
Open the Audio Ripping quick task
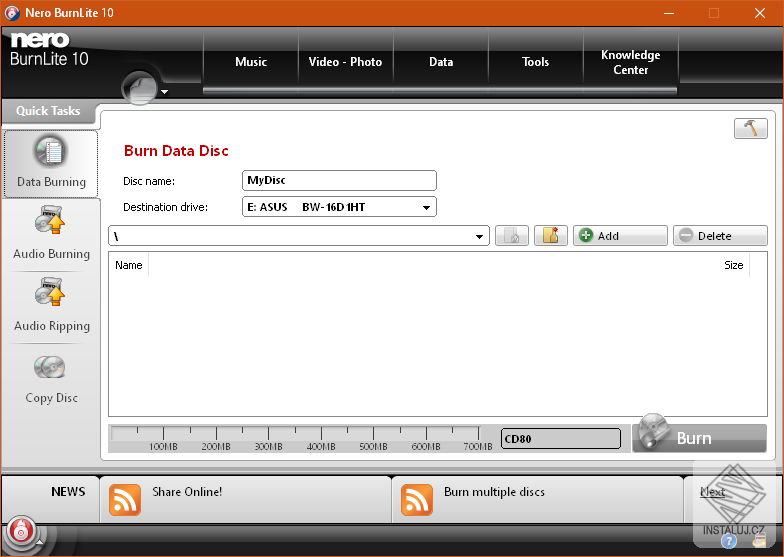pyautogui.click(x=51, y=306)
